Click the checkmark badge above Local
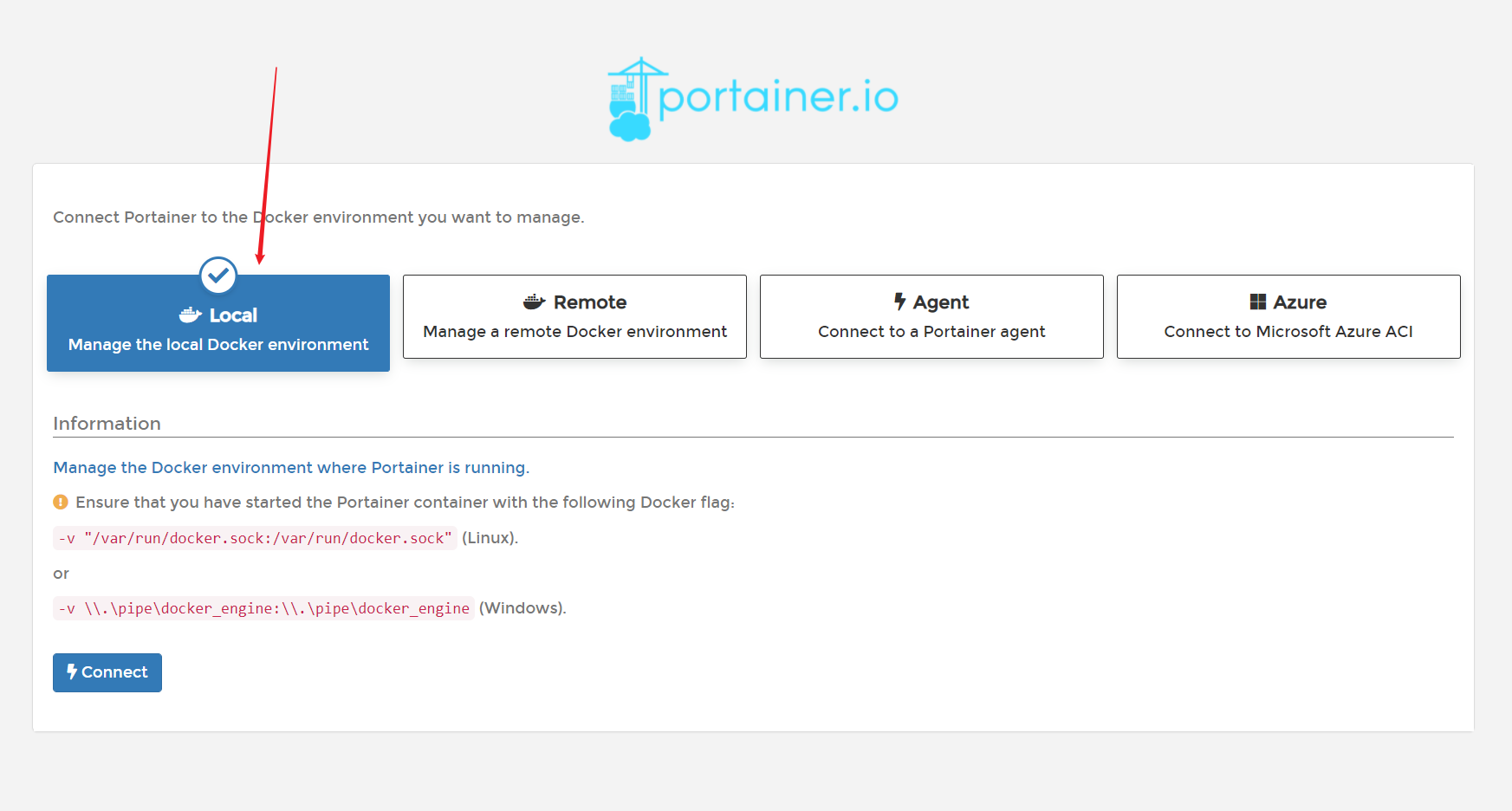 pyautogui.click(x=218, y=276)
